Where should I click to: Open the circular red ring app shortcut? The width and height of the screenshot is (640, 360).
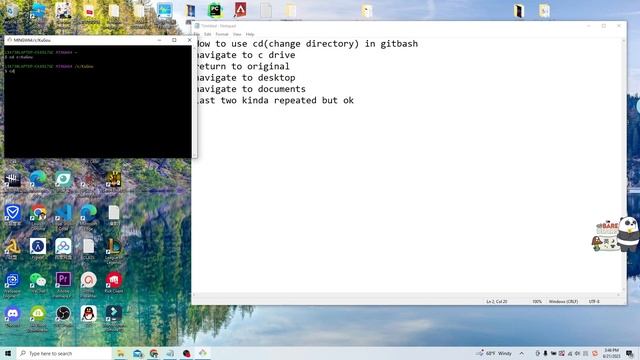point(89,281)
